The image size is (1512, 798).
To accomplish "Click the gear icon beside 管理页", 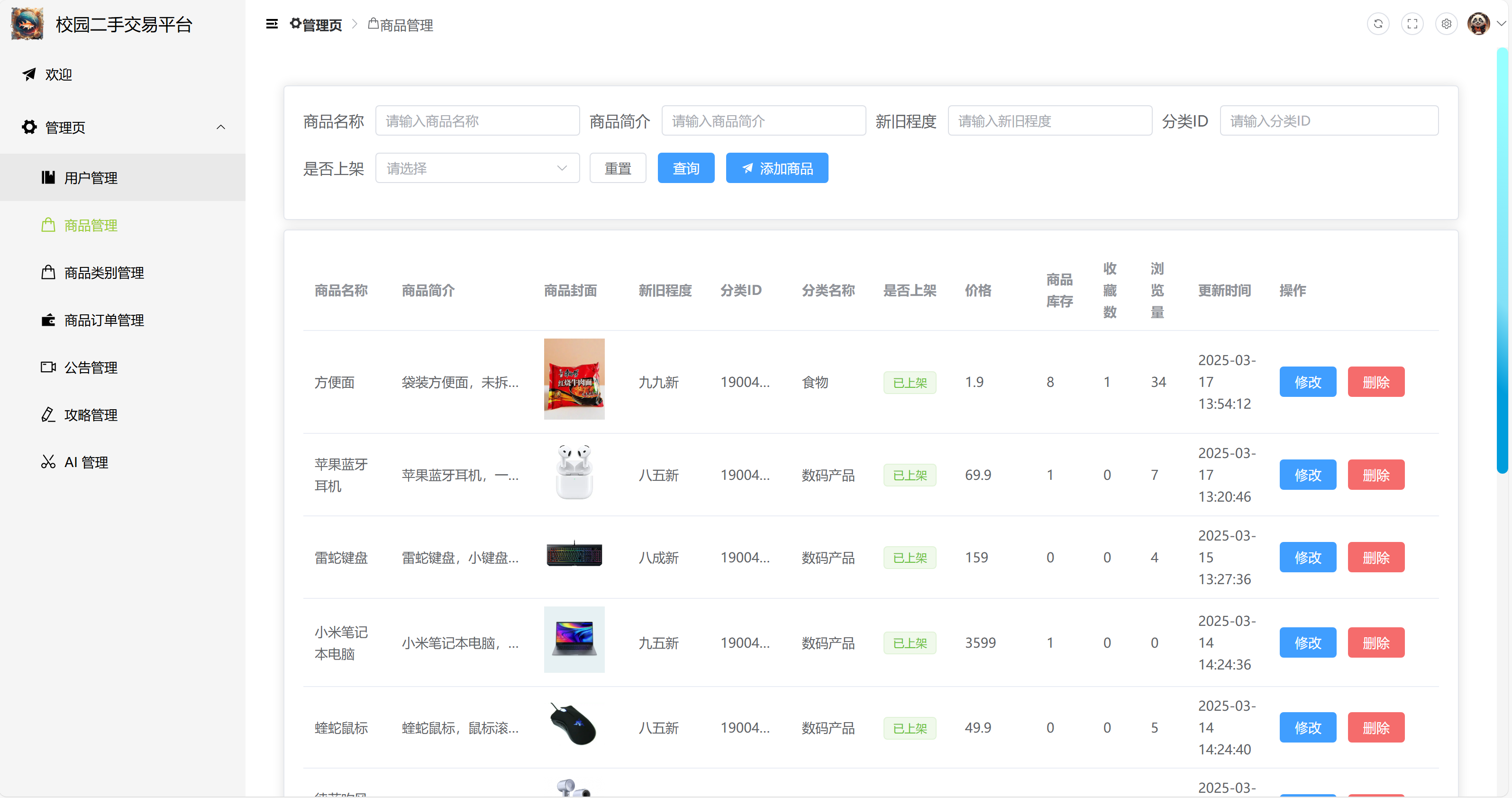I will pyautogui.click(x=29, y=127).
